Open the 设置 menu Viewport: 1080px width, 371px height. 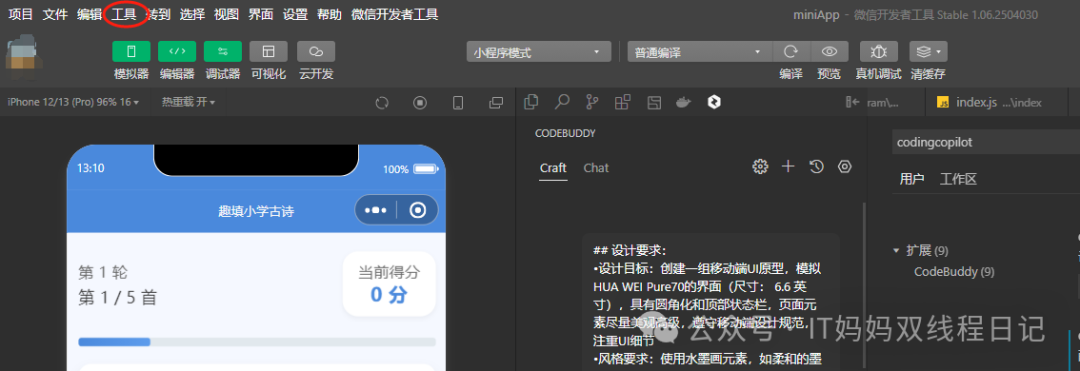tap(295, 14)
